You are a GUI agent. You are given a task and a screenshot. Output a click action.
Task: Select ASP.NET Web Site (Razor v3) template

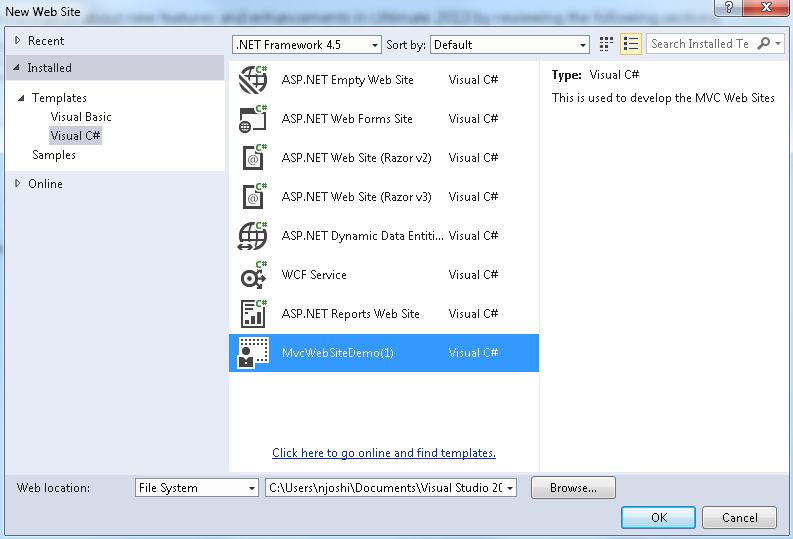click(384, 197)
